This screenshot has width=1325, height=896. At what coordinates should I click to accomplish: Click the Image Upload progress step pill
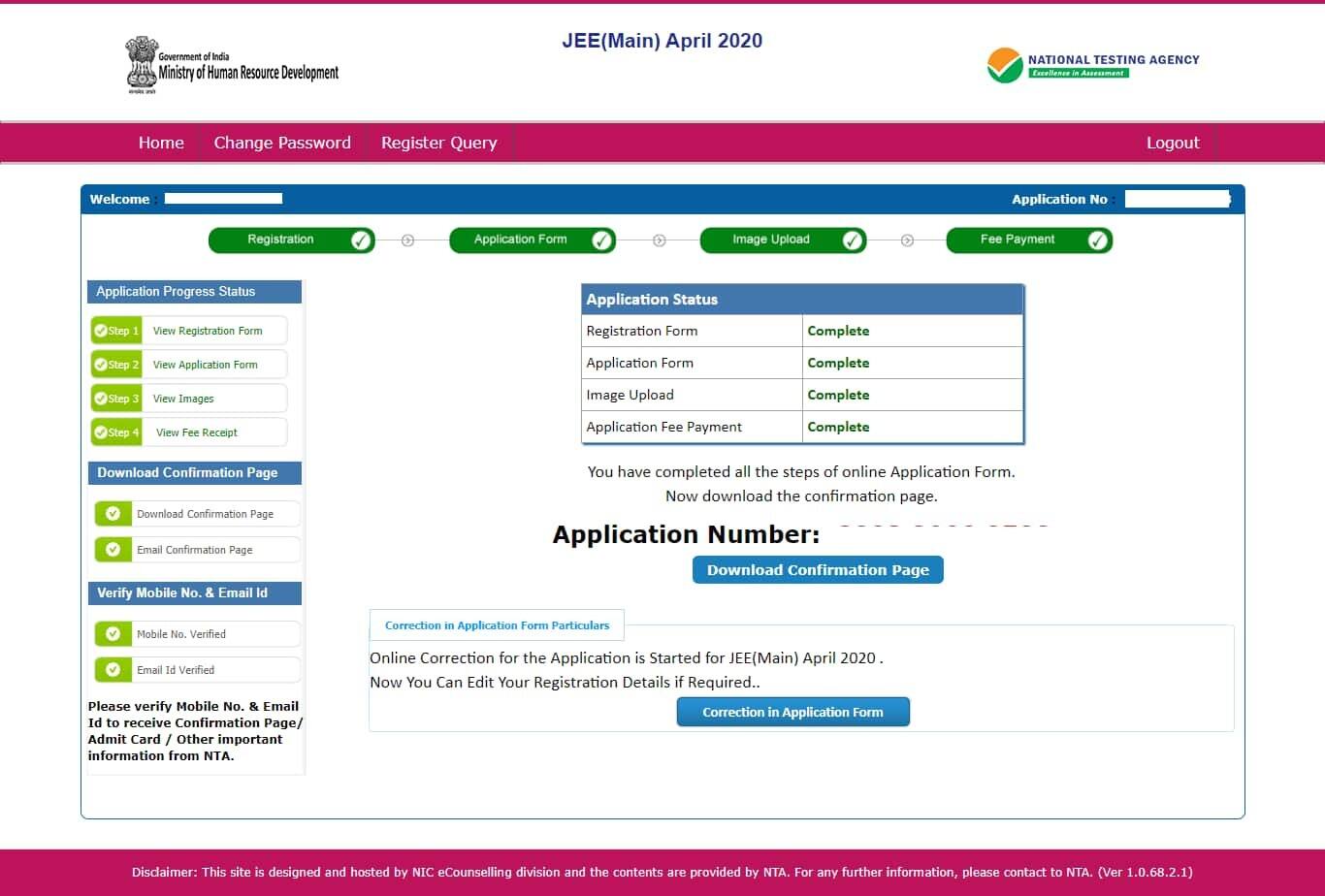tap(783, 240)
